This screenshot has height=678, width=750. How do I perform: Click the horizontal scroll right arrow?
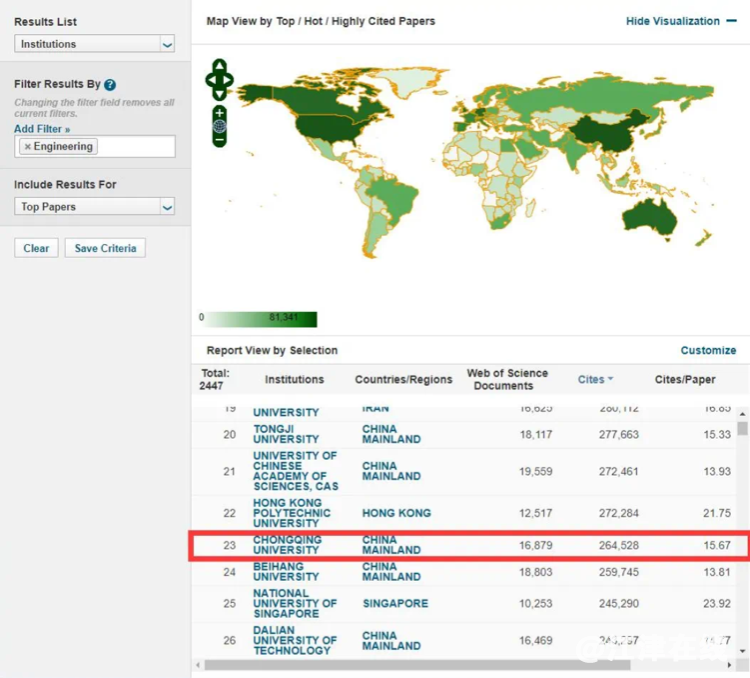point(729,665)
